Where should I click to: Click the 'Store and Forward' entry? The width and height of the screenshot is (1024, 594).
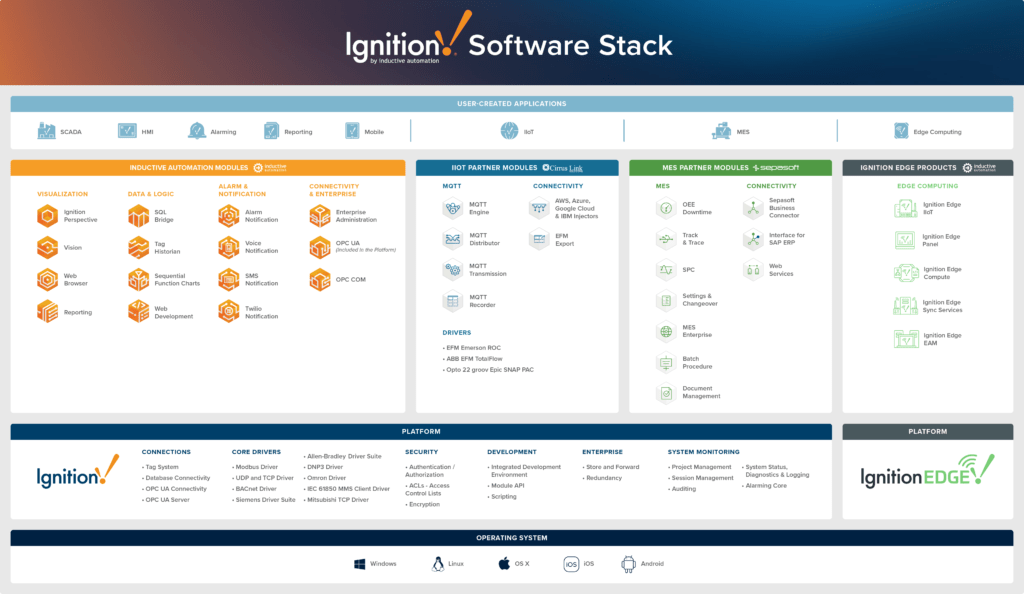point(613,467)
